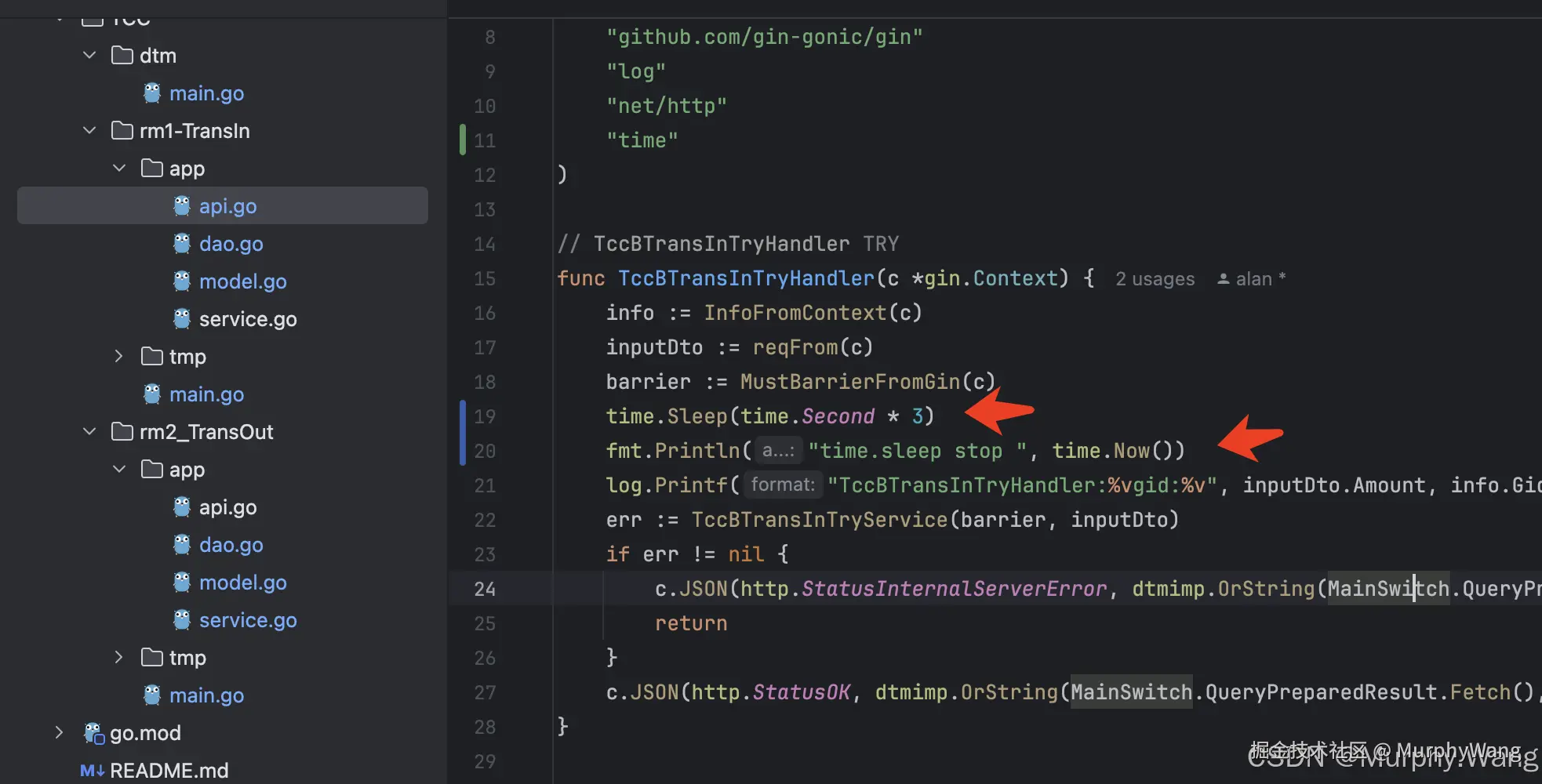1542x784 pixels.
Task: Click gopher icon of rm1-TransIn main.go
Action: pyautogui.click(x=152, y=394)
